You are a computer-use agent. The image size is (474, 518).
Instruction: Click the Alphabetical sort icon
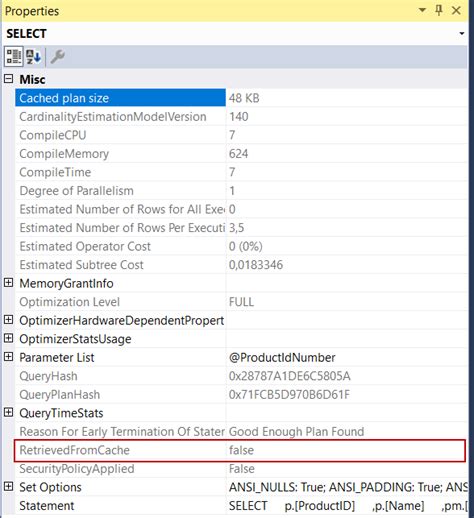(33, 56)
